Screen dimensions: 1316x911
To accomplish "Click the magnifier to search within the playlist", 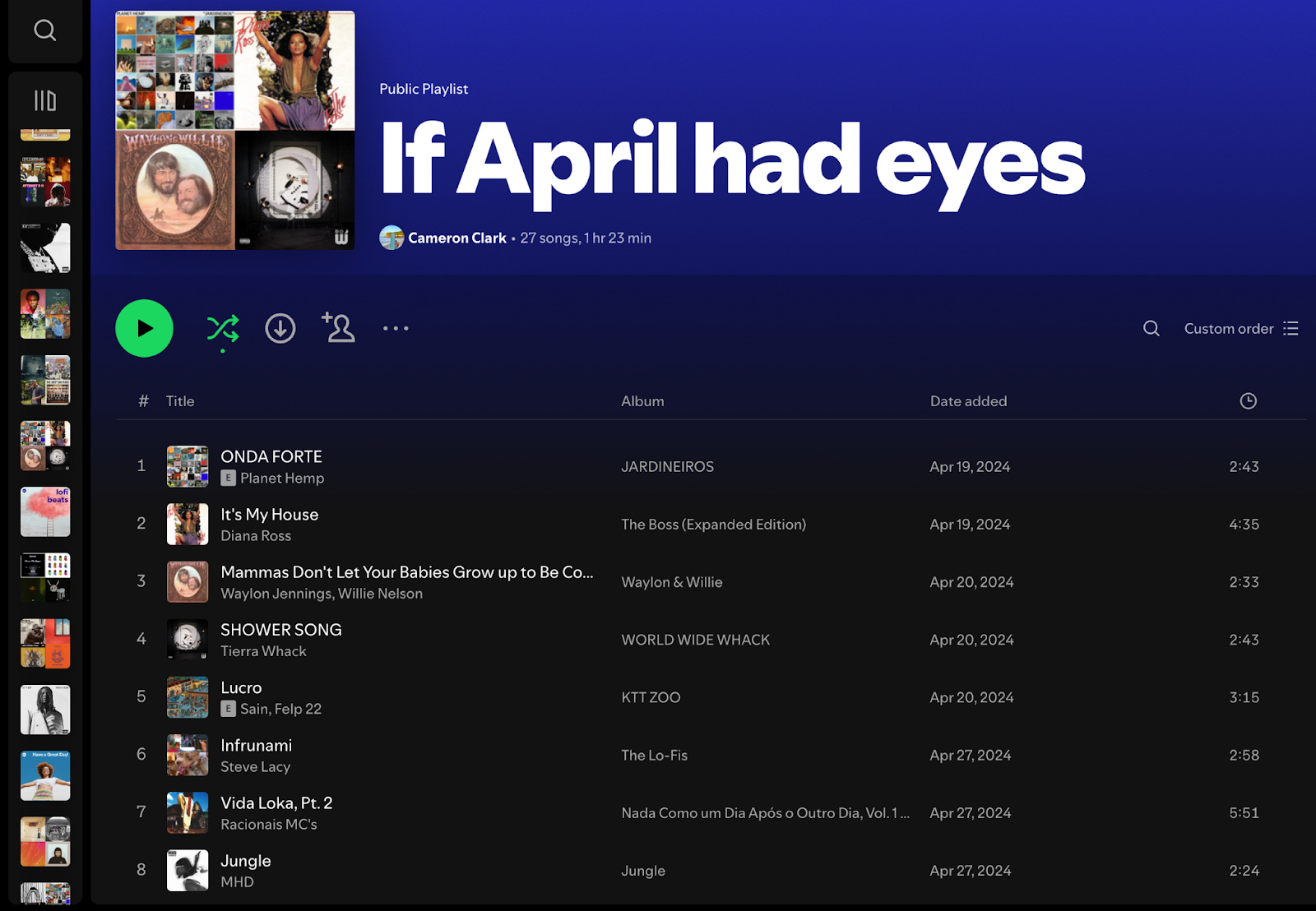I will 1151,328.
